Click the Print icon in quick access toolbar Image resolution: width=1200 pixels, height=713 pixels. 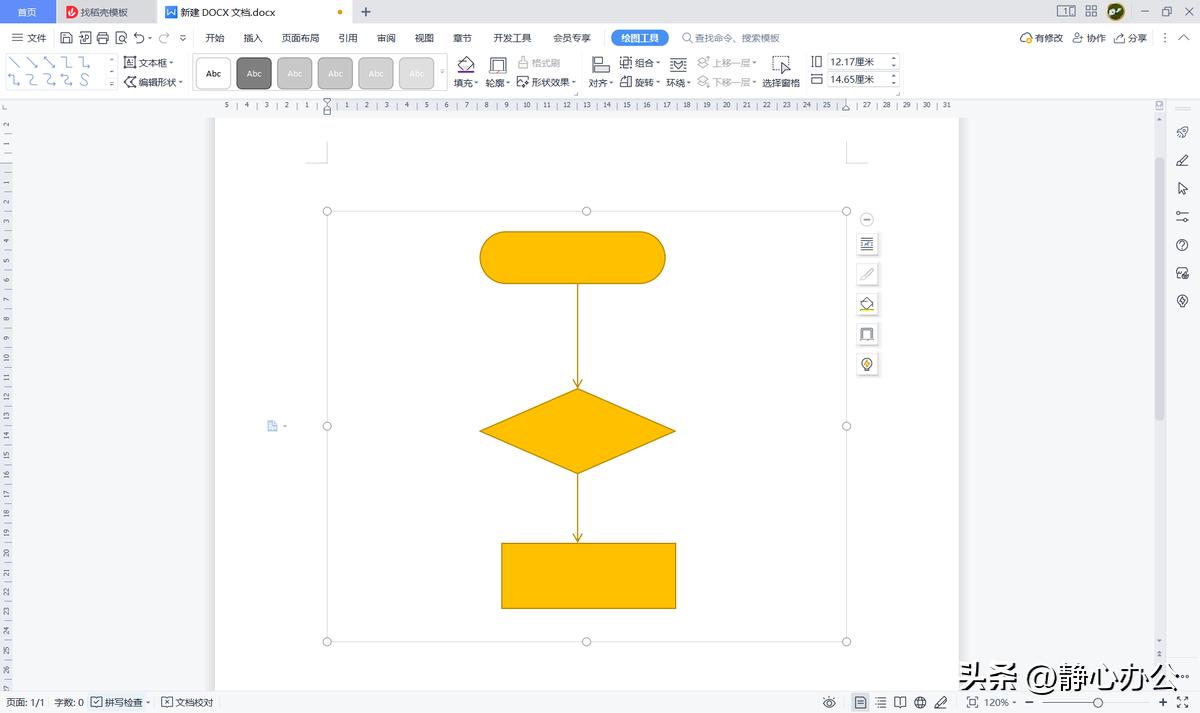tap(102, 38)
